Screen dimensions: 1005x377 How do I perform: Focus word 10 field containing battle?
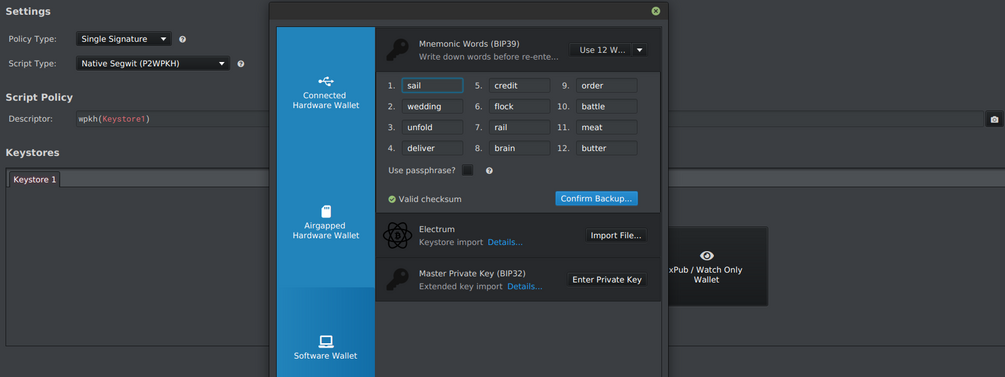607,106
